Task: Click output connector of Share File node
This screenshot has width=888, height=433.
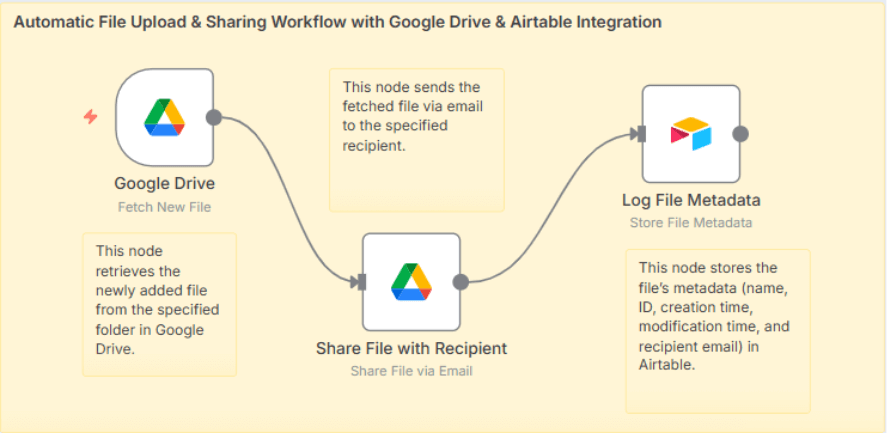Action: pos(460,282)
